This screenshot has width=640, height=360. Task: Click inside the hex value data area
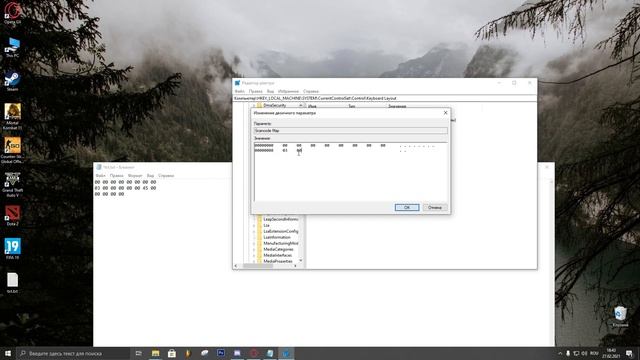tap(350, 171)
